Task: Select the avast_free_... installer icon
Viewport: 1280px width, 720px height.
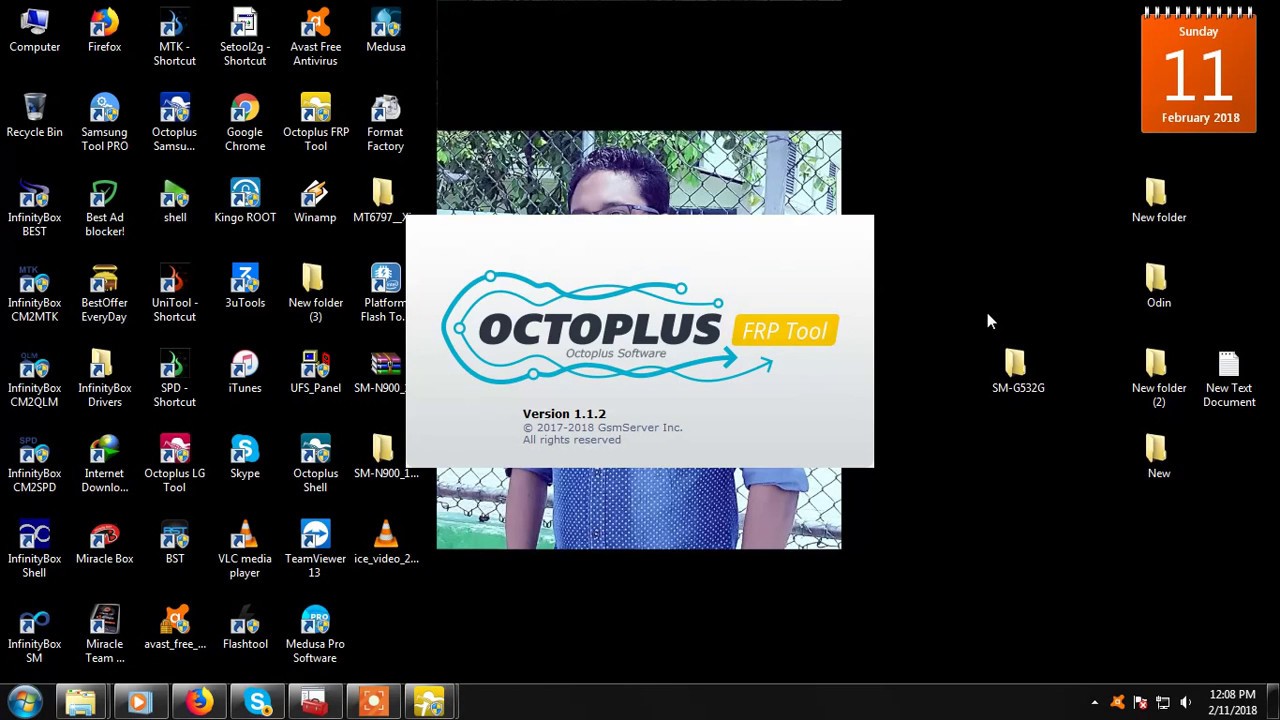Action: click(x=174, y=627)
